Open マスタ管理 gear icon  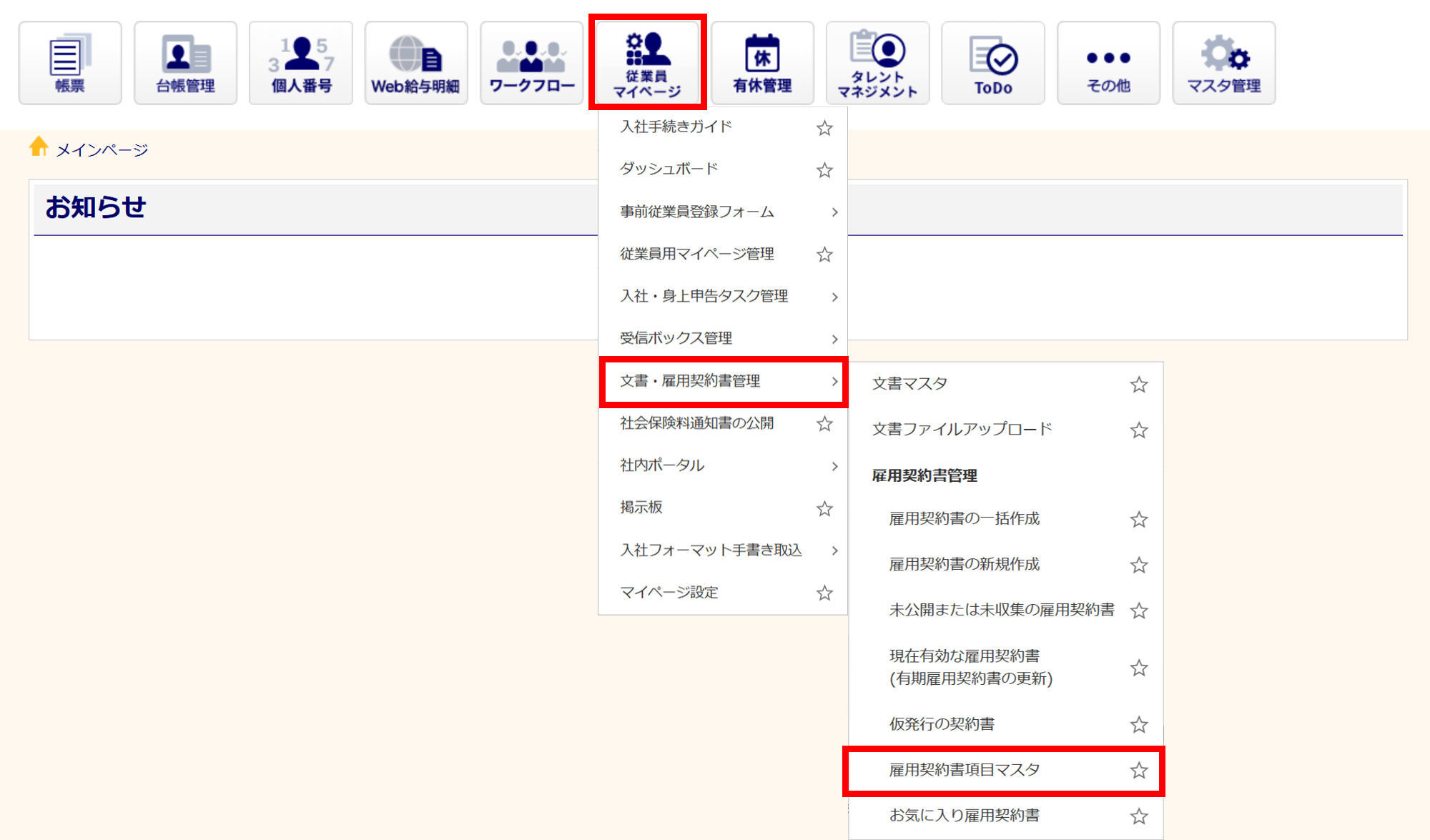pos(1223,63)
